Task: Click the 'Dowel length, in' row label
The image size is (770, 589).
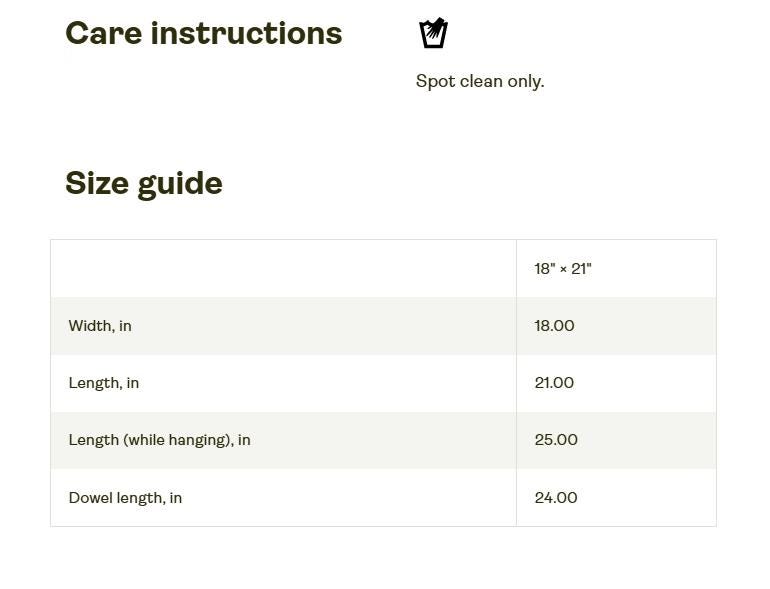Action: [125, 498]
